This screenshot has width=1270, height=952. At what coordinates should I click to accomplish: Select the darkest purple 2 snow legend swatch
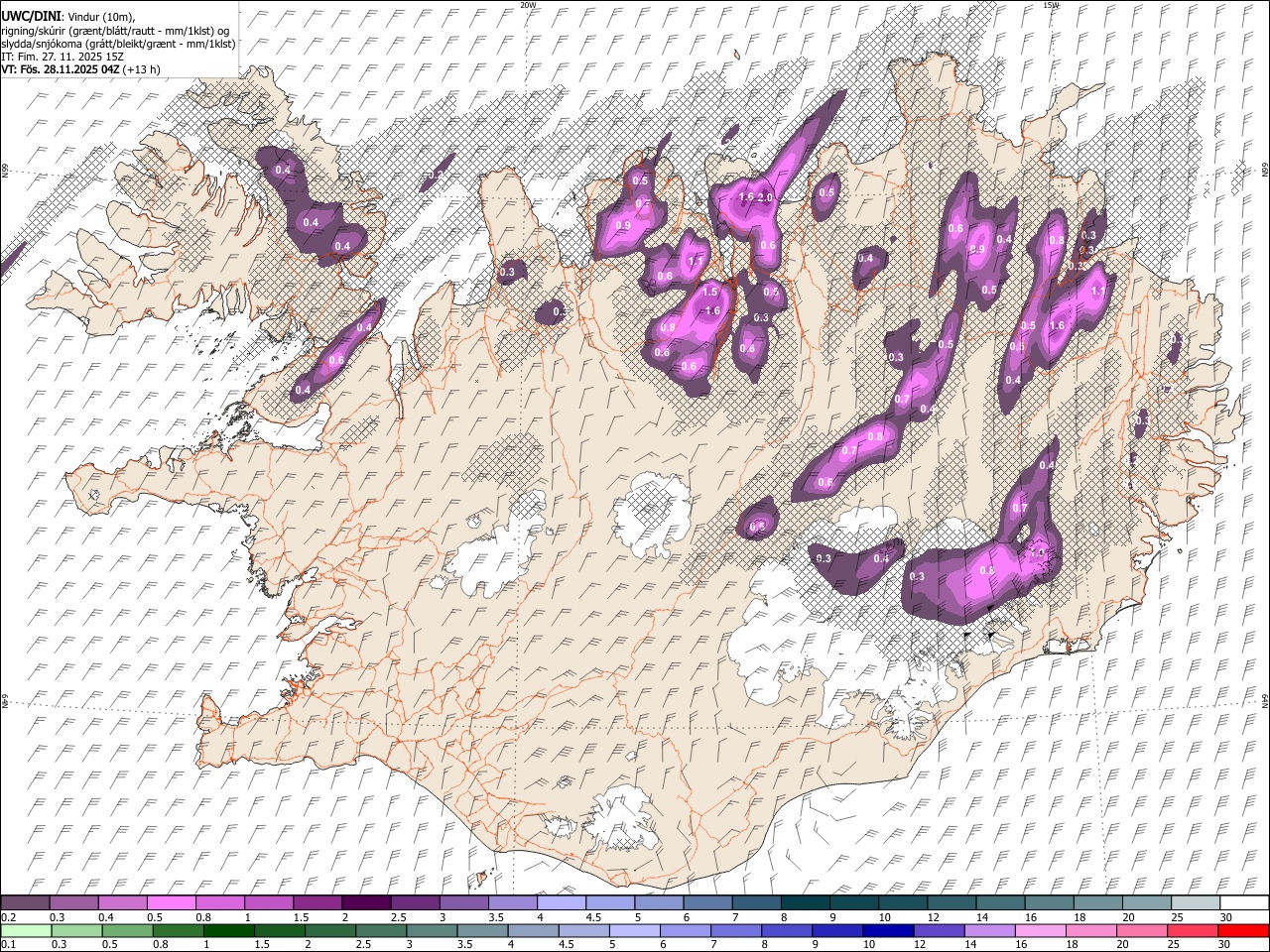point(366,903)
